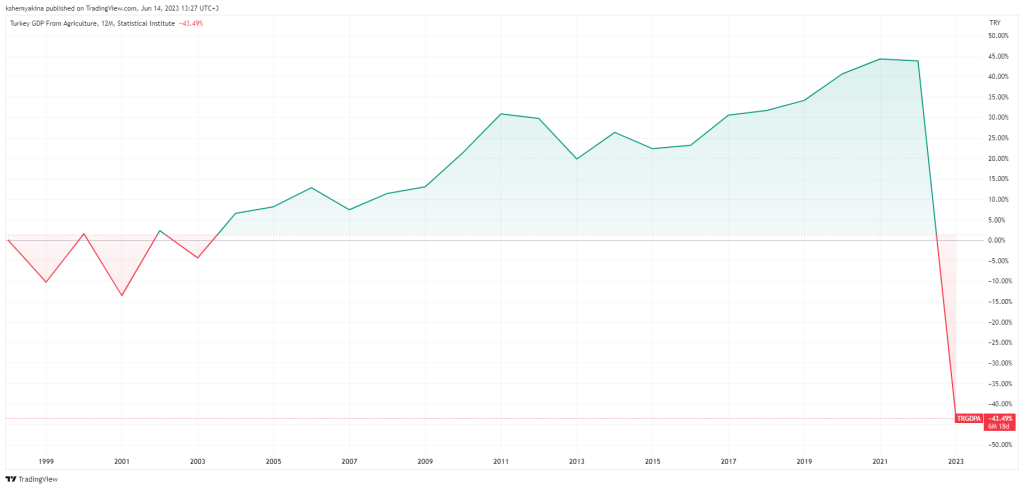Click the 25.00% label on price scale
Viewport: 1024px width, 489px height.
pos(1000,138)
